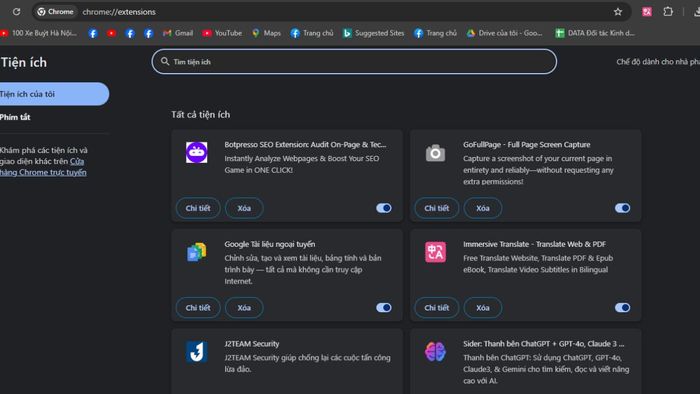Screen dimensions: 700x394
Task: Open the YouTube labeled bookmark
Action: click(222, 33)
